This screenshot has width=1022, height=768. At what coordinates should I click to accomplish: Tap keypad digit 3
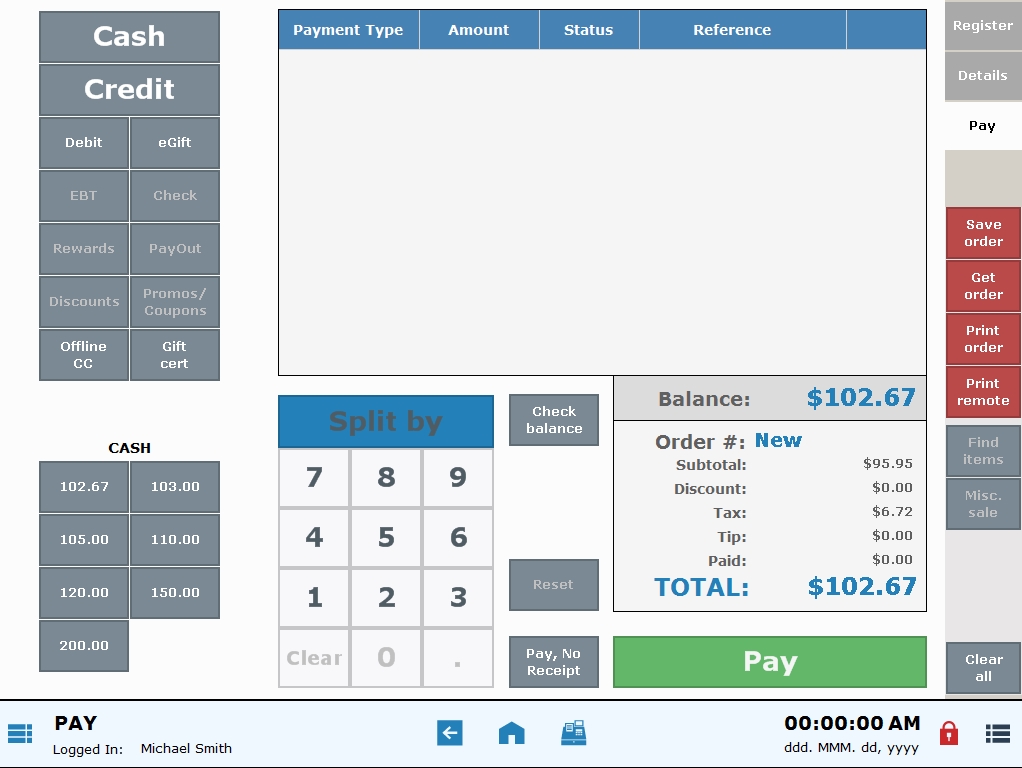point(458,598)
